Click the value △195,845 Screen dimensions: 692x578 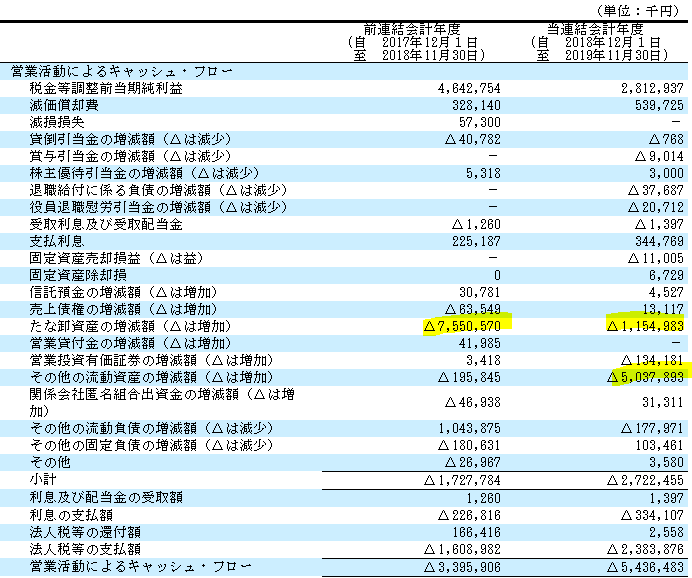click(469, 377)
